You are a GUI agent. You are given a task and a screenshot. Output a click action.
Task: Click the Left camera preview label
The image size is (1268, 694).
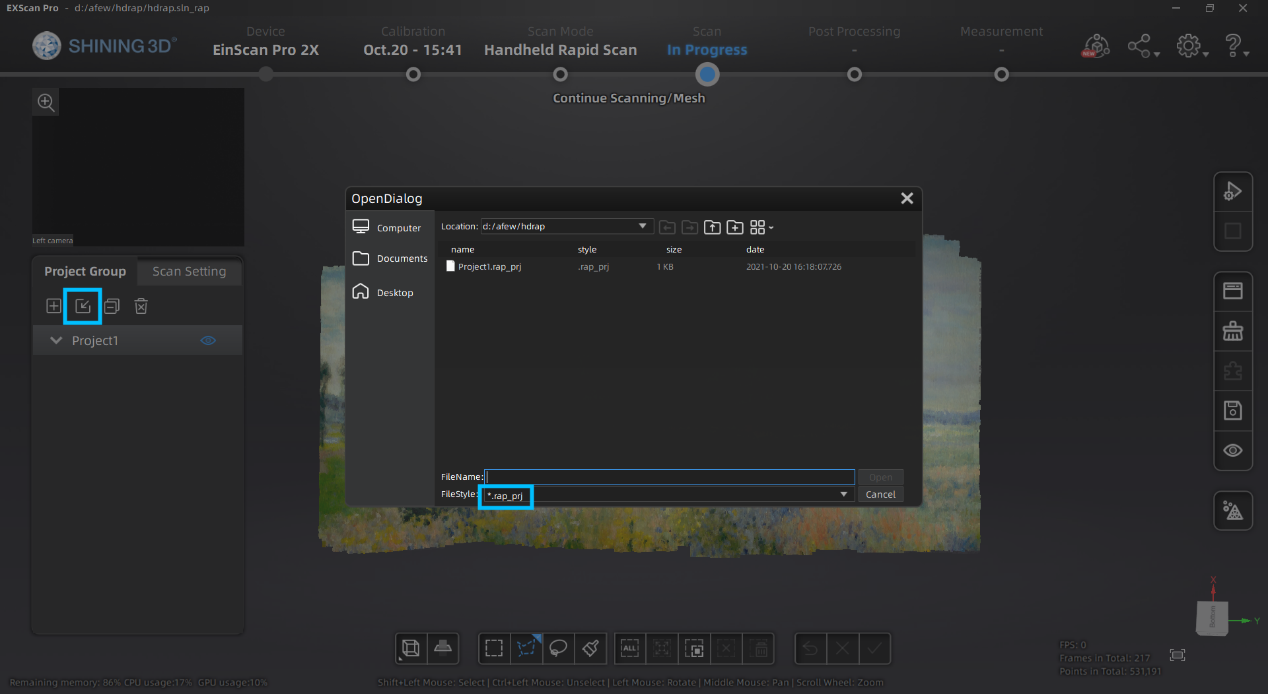click(x=52, y=240)
